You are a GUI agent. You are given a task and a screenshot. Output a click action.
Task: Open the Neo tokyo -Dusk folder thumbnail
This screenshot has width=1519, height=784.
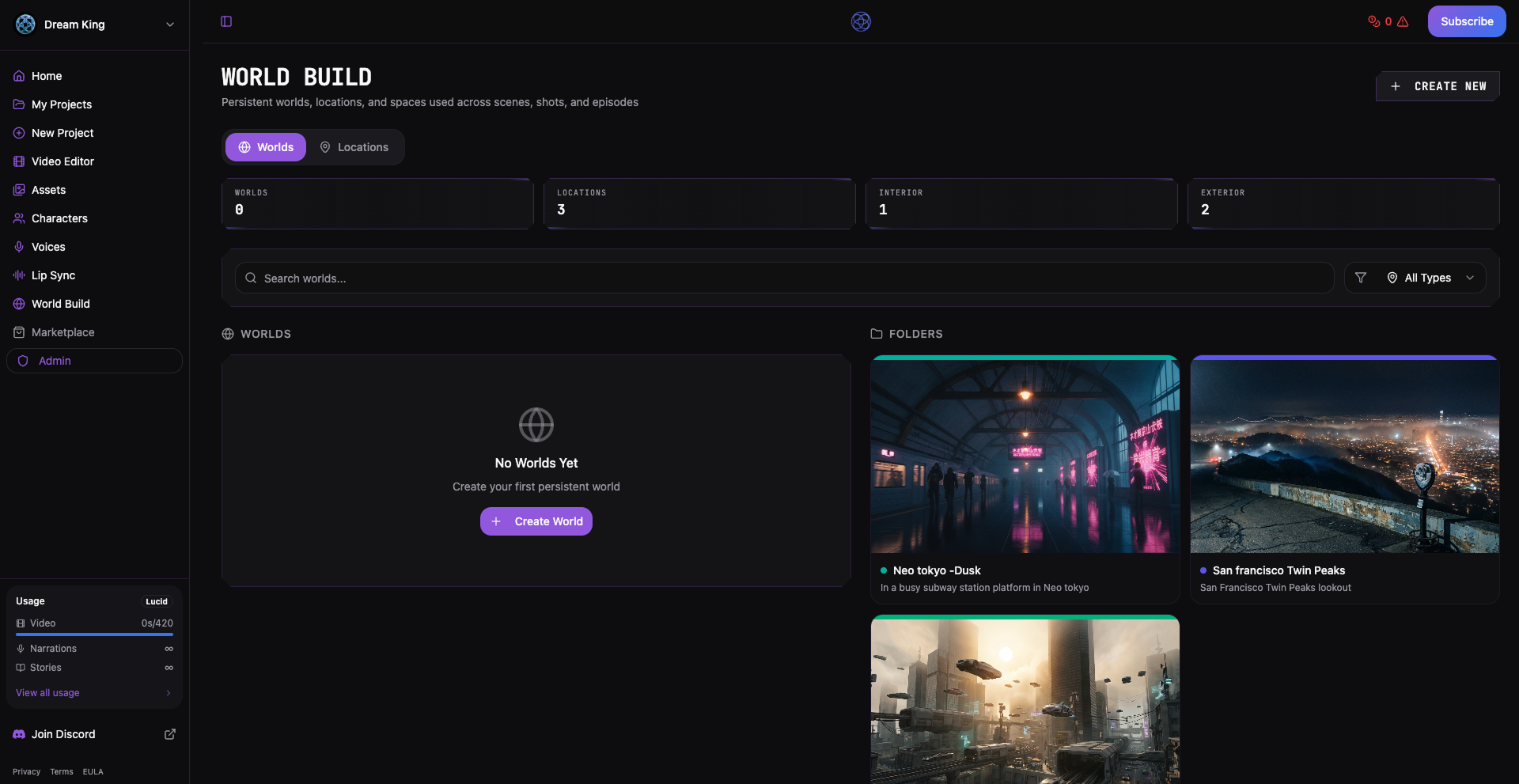point(1024,454)
